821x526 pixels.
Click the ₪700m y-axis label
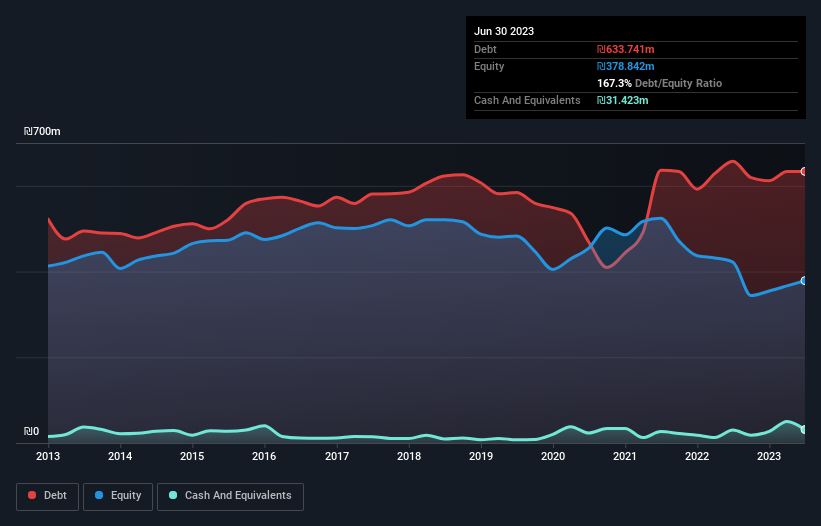[42, 132]
